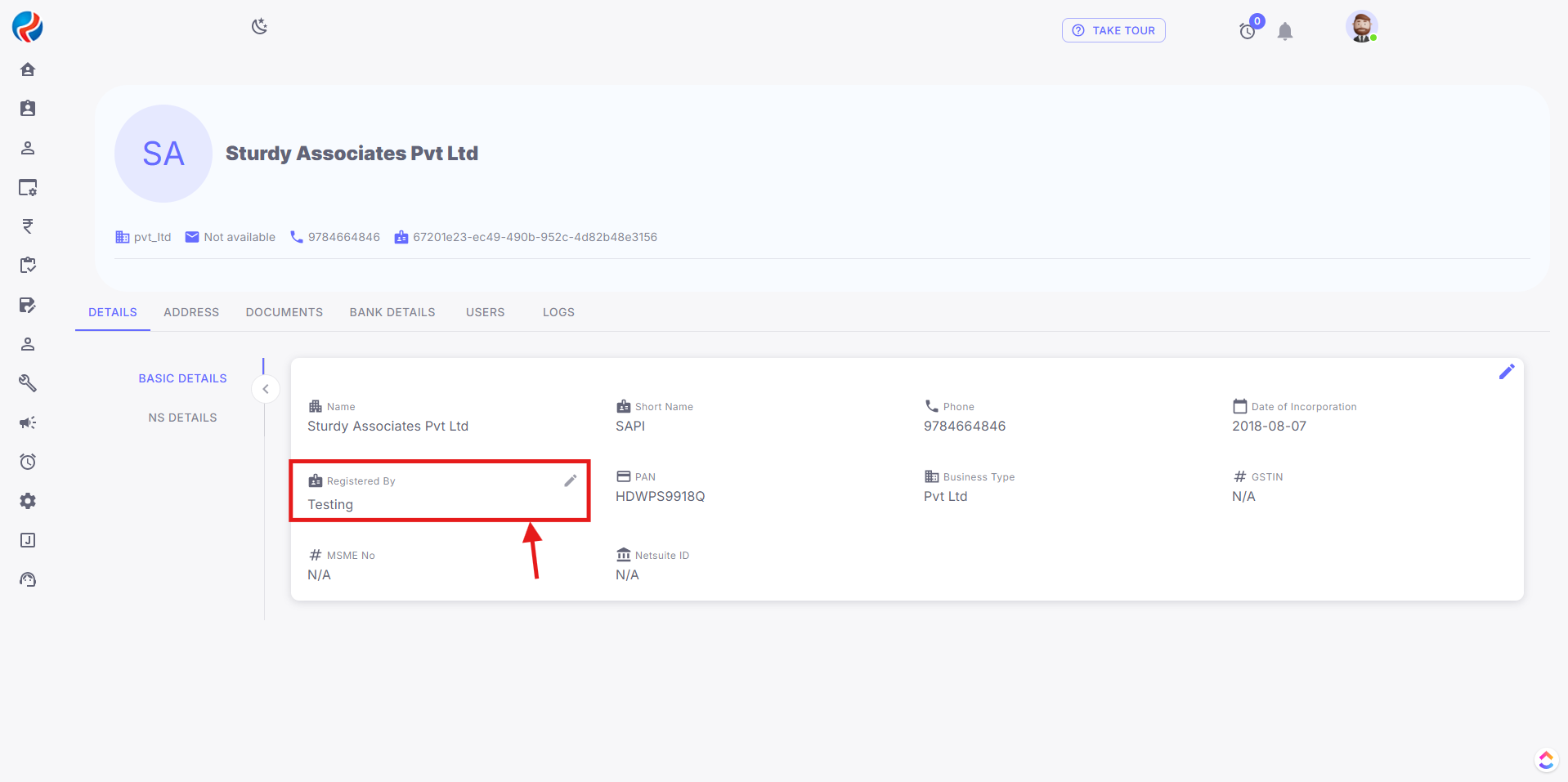This screenshot has height=782, width=1568.
Task: Click the edit pencil for basic details card
Action: point(1506,372)
